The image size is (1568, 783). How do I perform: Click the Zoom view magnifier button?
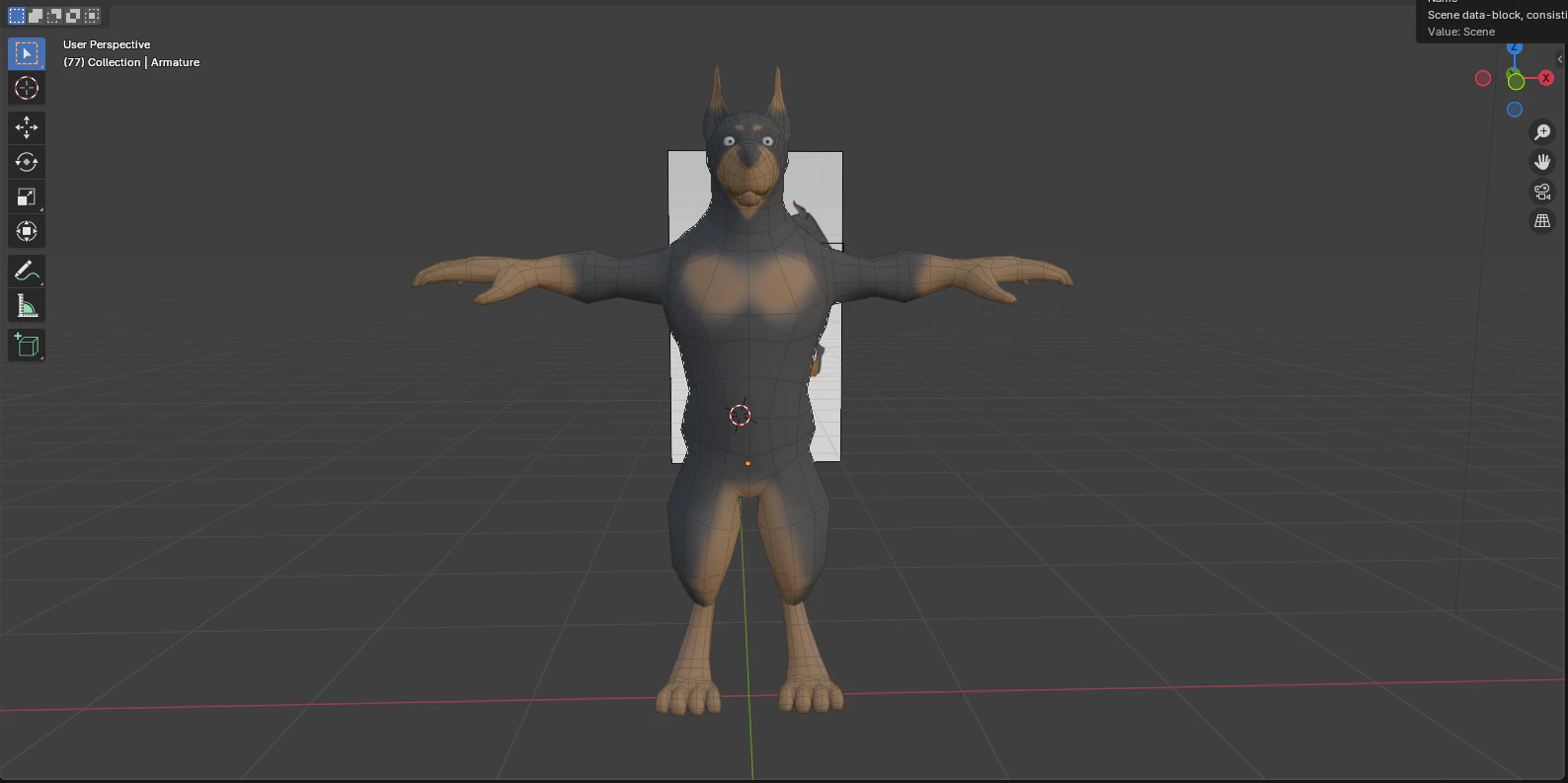[1542, 132]
